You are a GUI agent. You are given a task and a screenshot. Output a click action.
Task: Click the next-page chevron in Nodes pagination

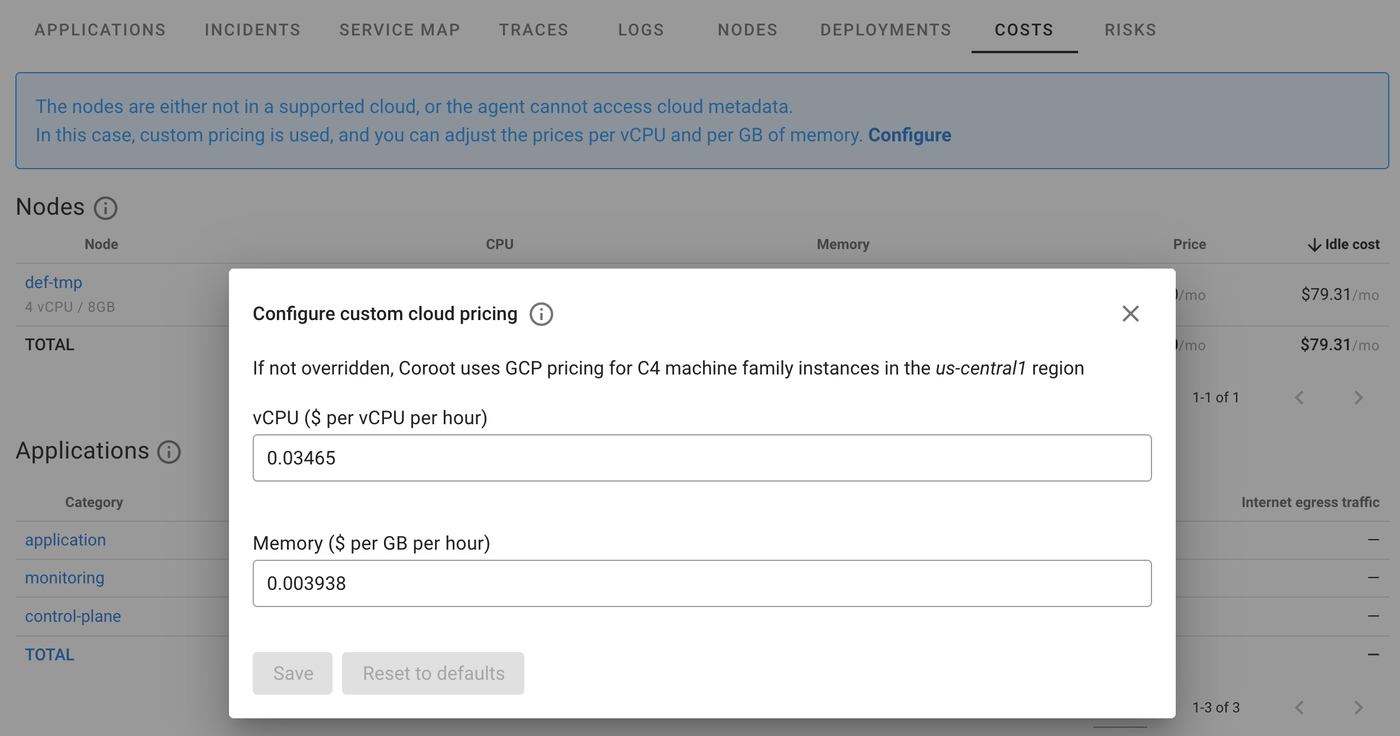[x=1358, y=397]
